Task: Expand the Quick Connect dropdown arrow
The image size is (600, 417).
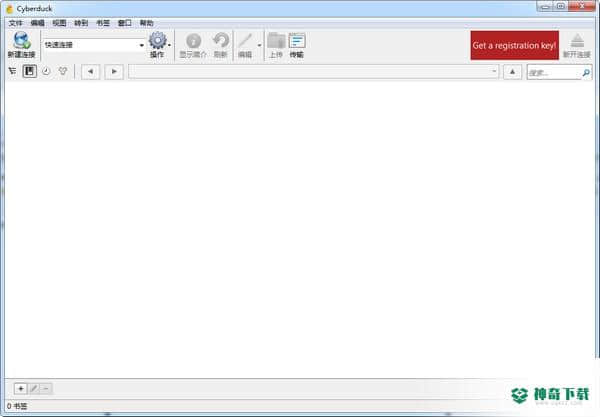Action: click(142, 45)
